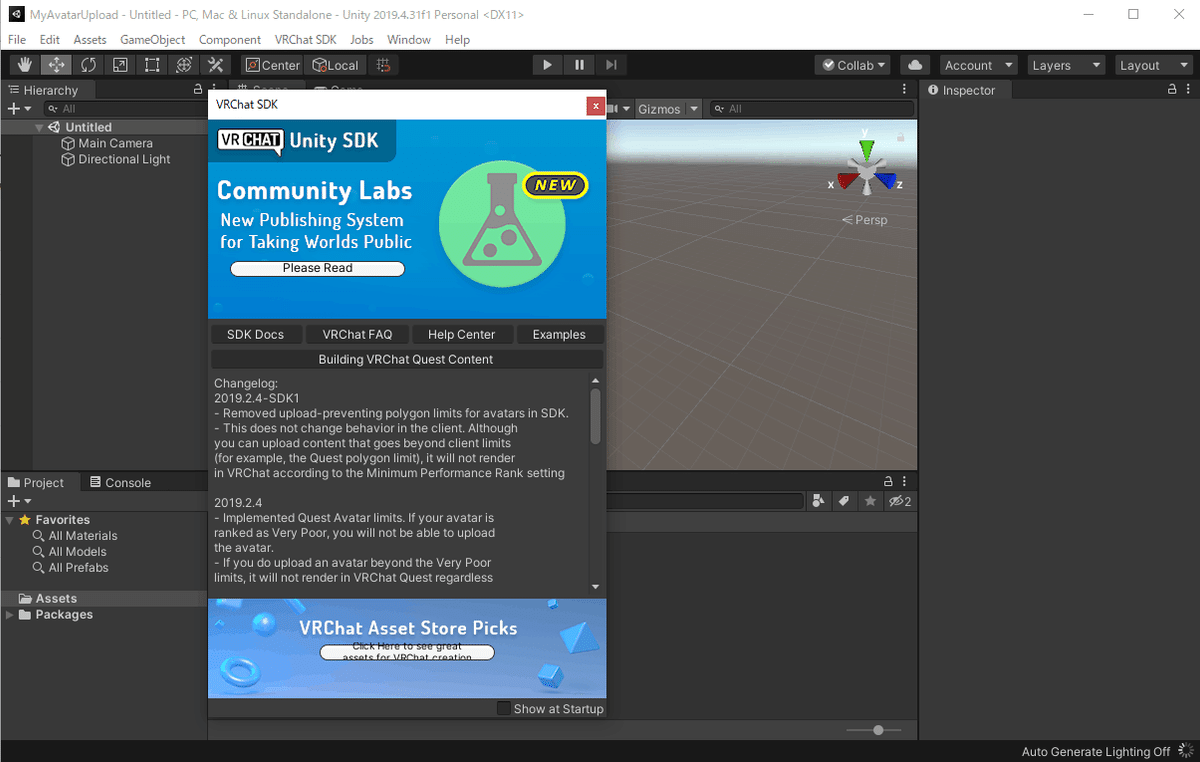Open the File menu
Viewport: 1200px width, 762px height.
[x=17, y=39]
